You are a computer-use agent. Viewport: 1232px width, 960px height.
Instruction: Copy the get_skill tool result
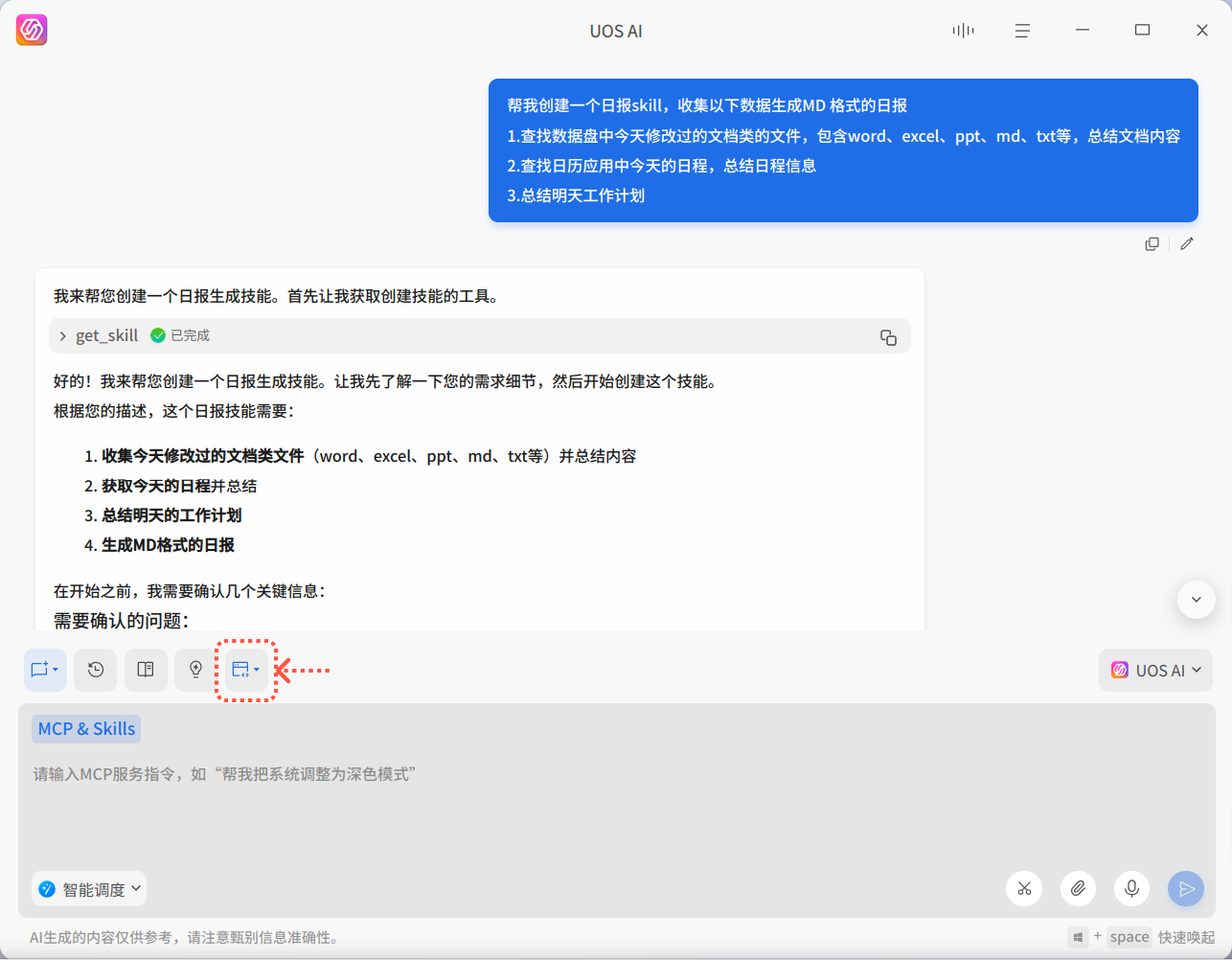888,336
